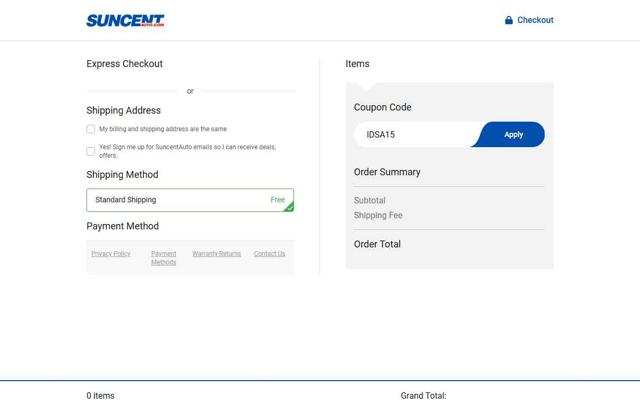This screenshot has height=411, width=640.
Task: Open the Warranty Returns link
Action: click(216, 253)
